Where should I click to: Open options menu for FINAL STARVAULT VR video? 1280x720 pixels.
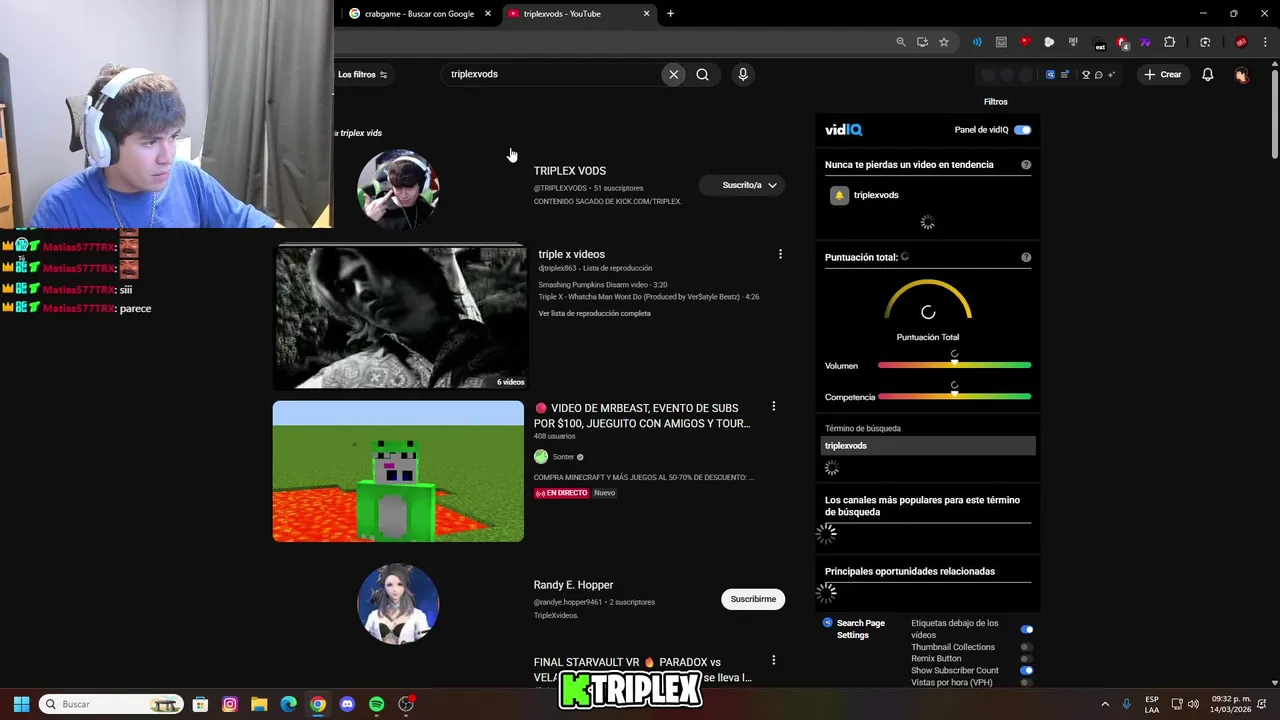click(x=773, y=660)
